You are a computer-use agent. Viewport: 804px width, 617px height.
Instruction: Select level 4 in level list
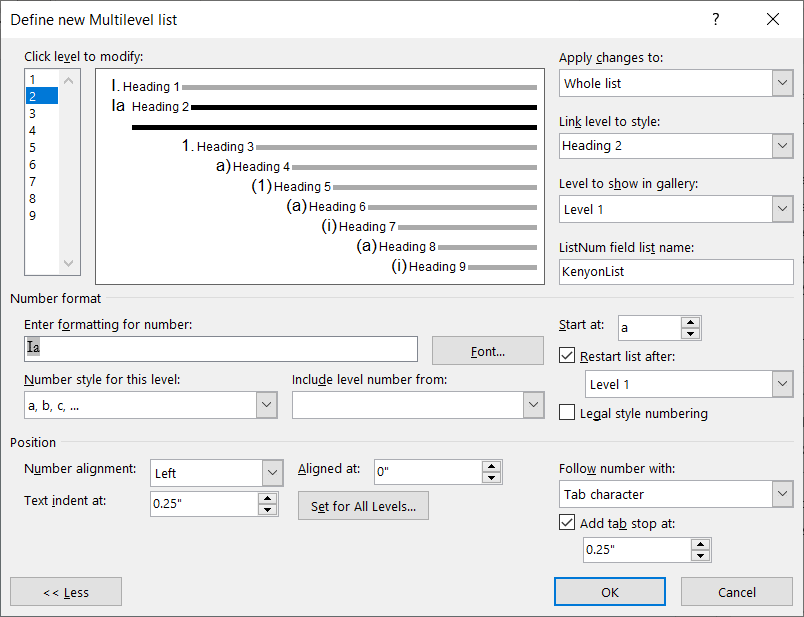(x=42, y=130)
